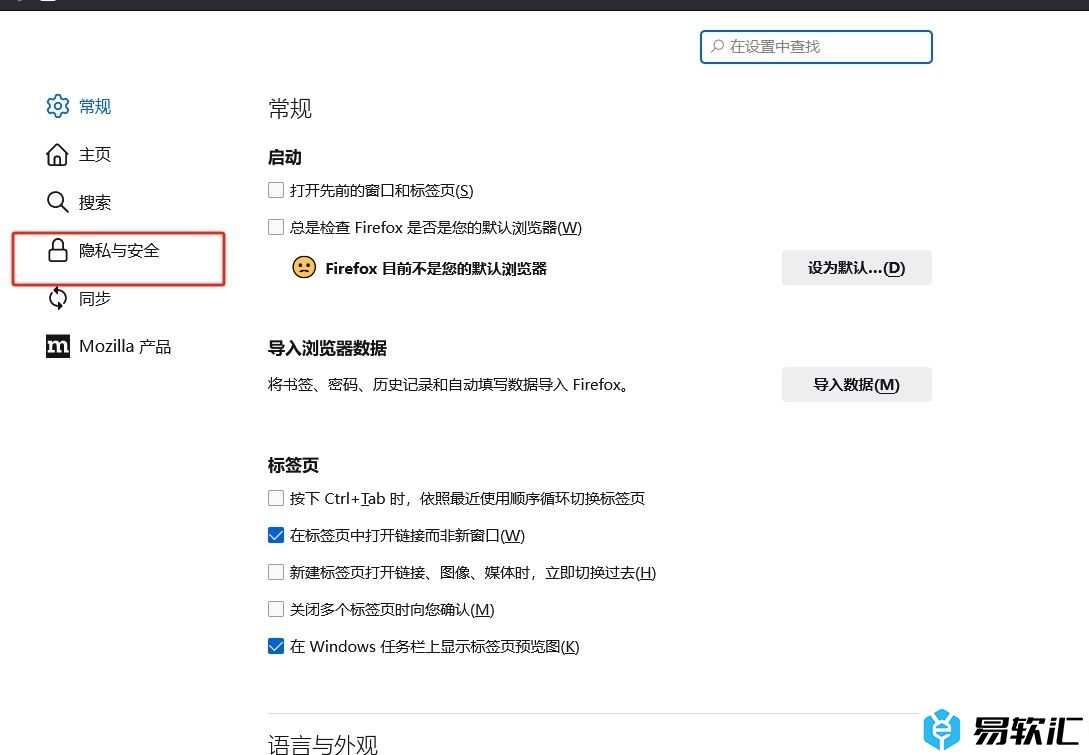Image resolution: width=1089 pixels, height=755 pixels.
Task: Click the text Firefox 目前不是您的默认浏览器
Action: coord(436,268)
